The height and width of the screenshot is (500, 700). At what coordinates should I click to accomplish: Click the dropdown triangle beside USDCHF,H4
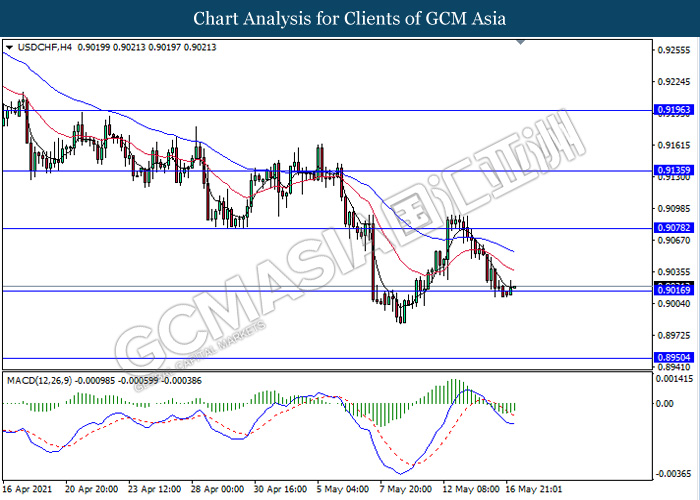point(9,47)
